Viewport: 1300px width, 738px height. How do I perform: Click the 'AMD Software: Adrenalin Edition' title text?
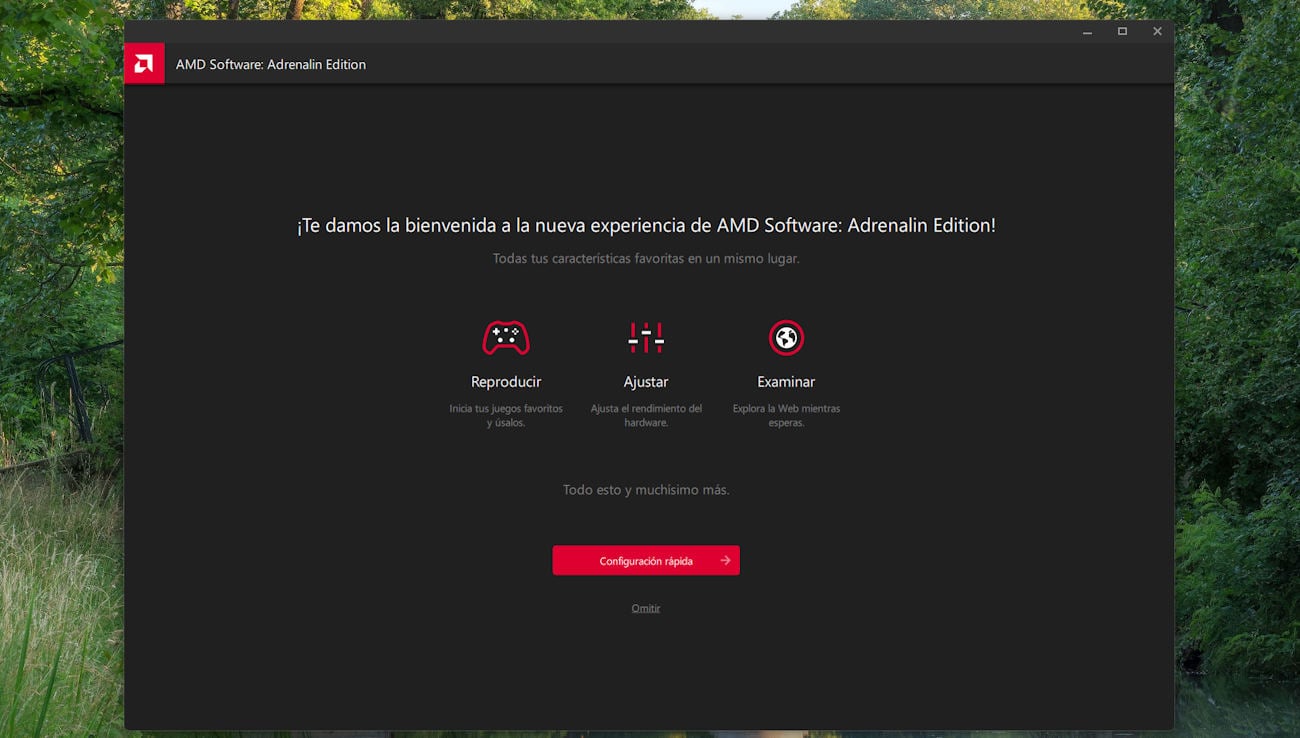coord(271,64)
